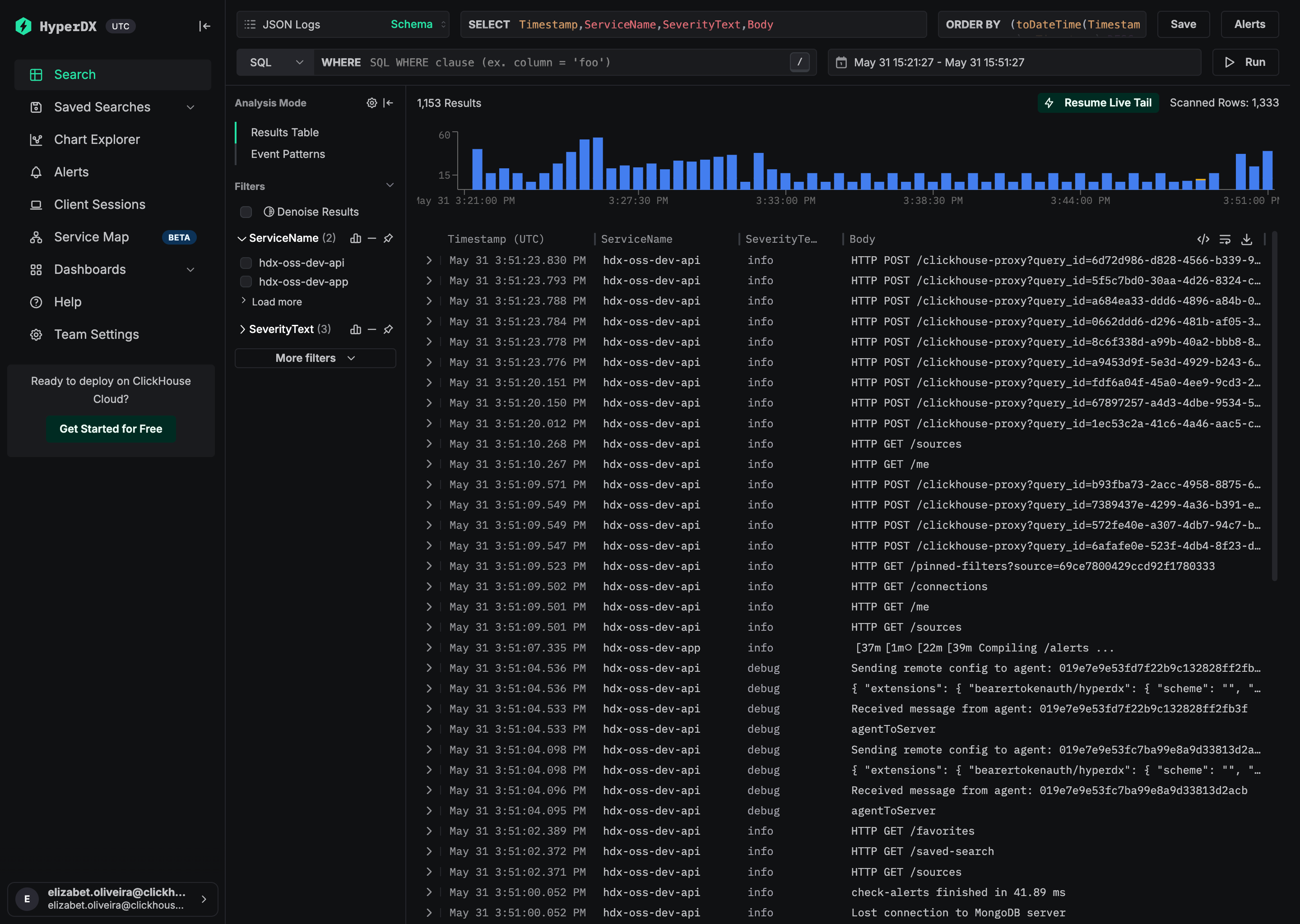Collapse the Filters section chevron

tap(390, 185)
